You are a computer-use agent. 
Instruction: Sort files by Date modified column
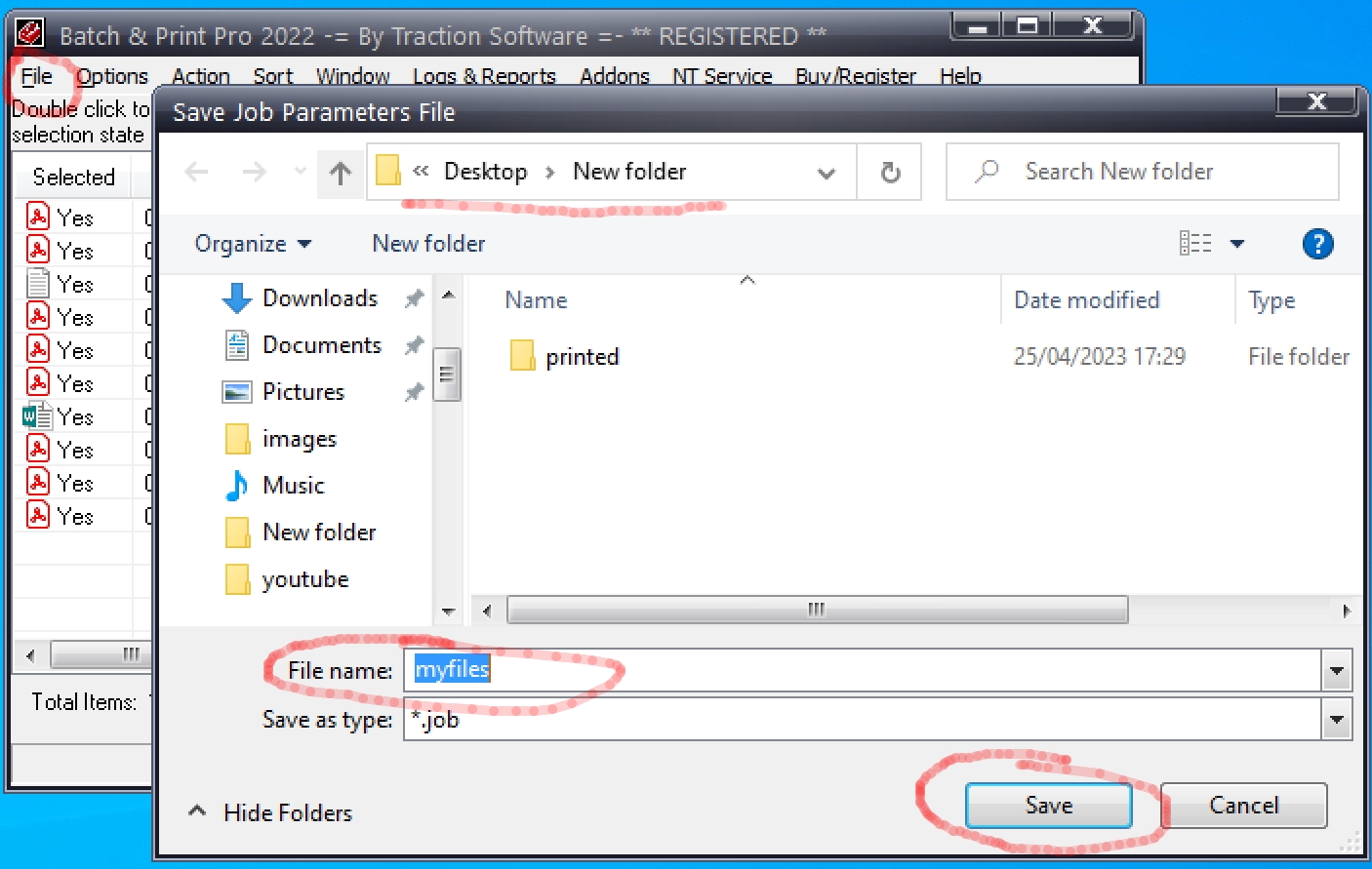point(1086,300)
